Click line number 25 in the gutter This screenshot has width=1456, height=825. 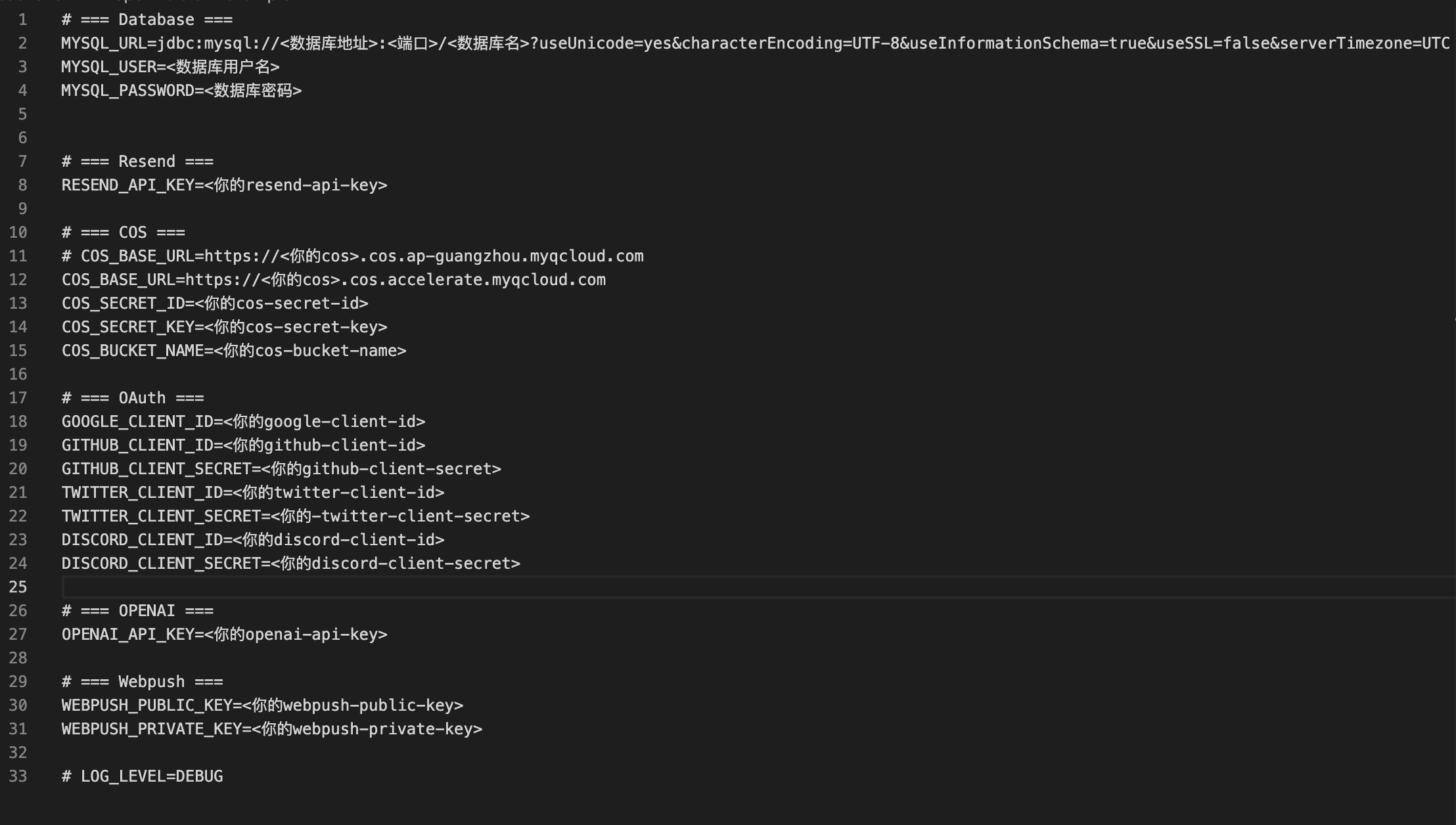pos(18,587)
